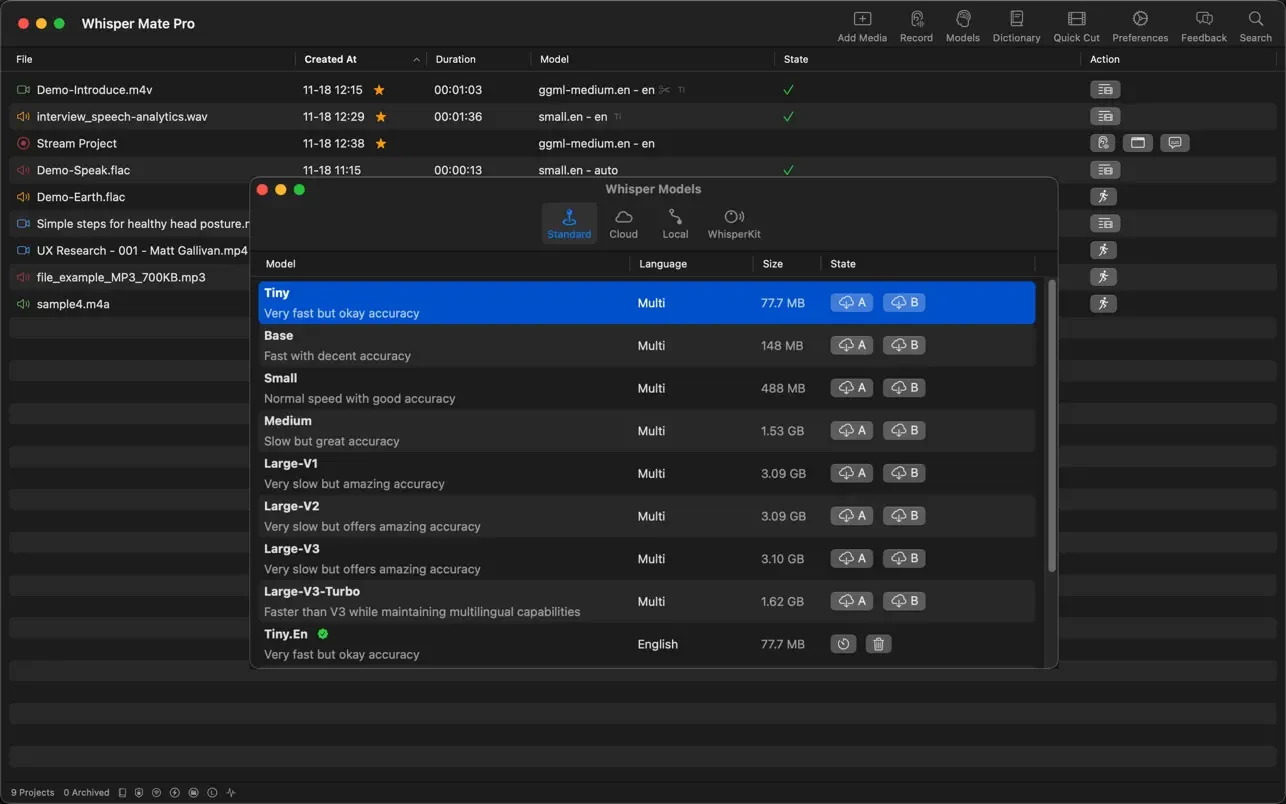Open the Quick Cut tool

click(1076, 26)
